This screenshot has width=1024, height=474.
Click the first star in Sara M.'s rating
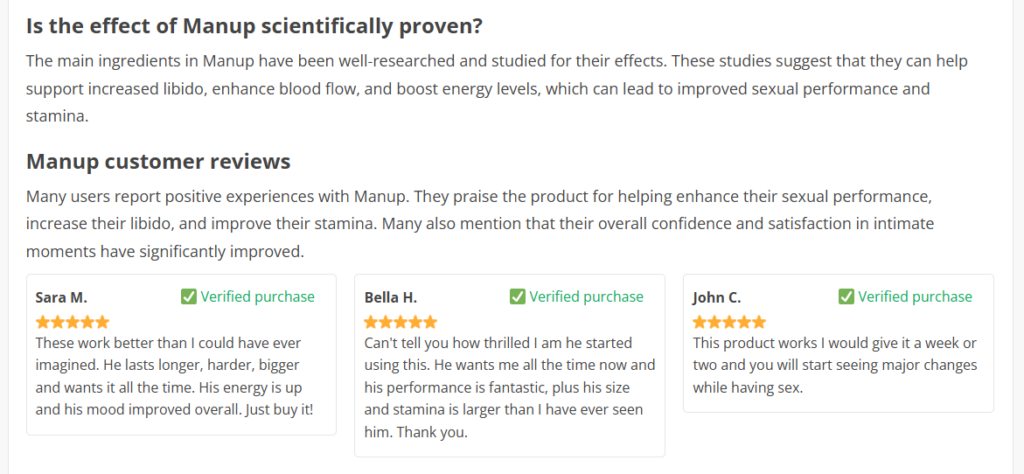coord(43,322)
